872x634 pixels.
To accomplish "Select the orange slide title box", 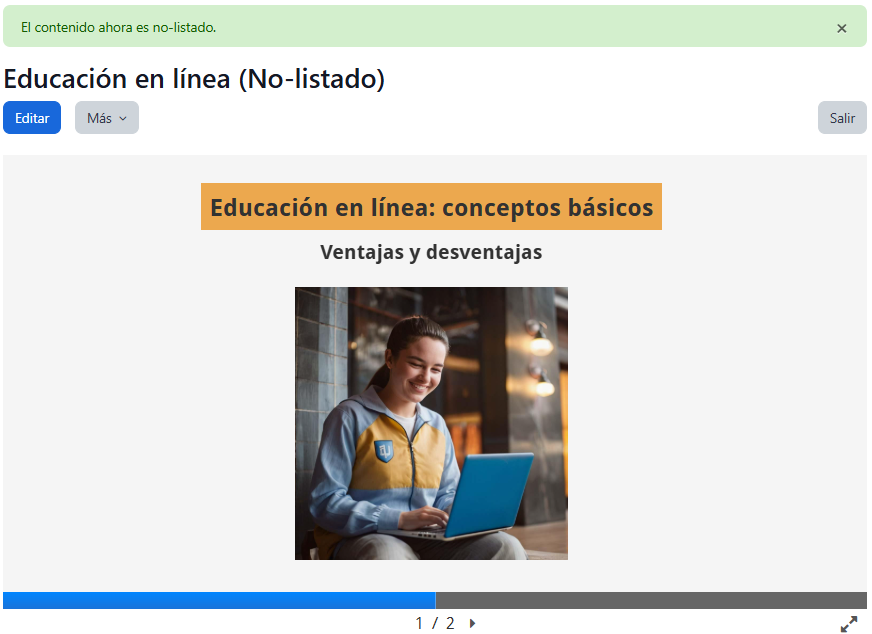I will pyautogui.click(x=431, y=207).
